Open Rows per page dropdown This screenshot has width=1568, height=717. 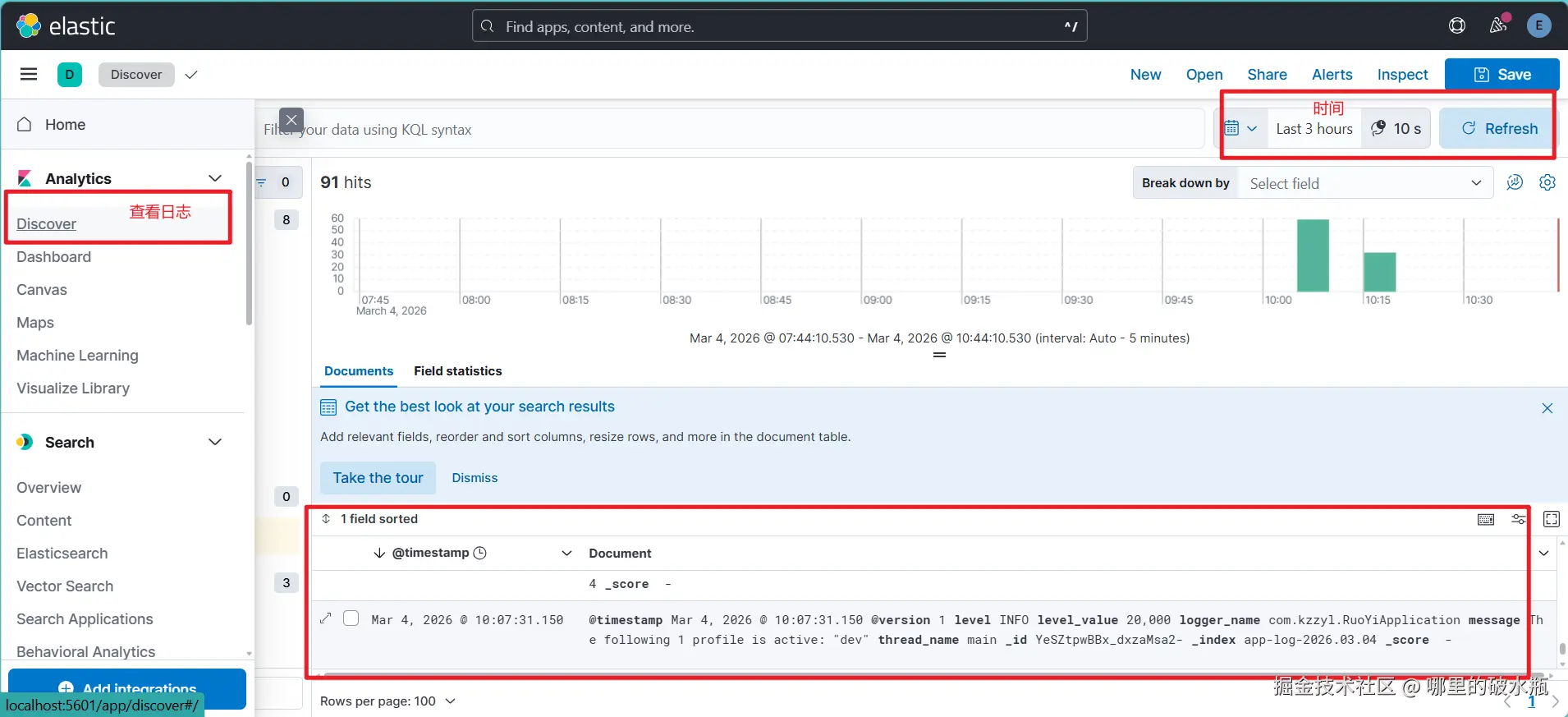(x=387, y=701)
